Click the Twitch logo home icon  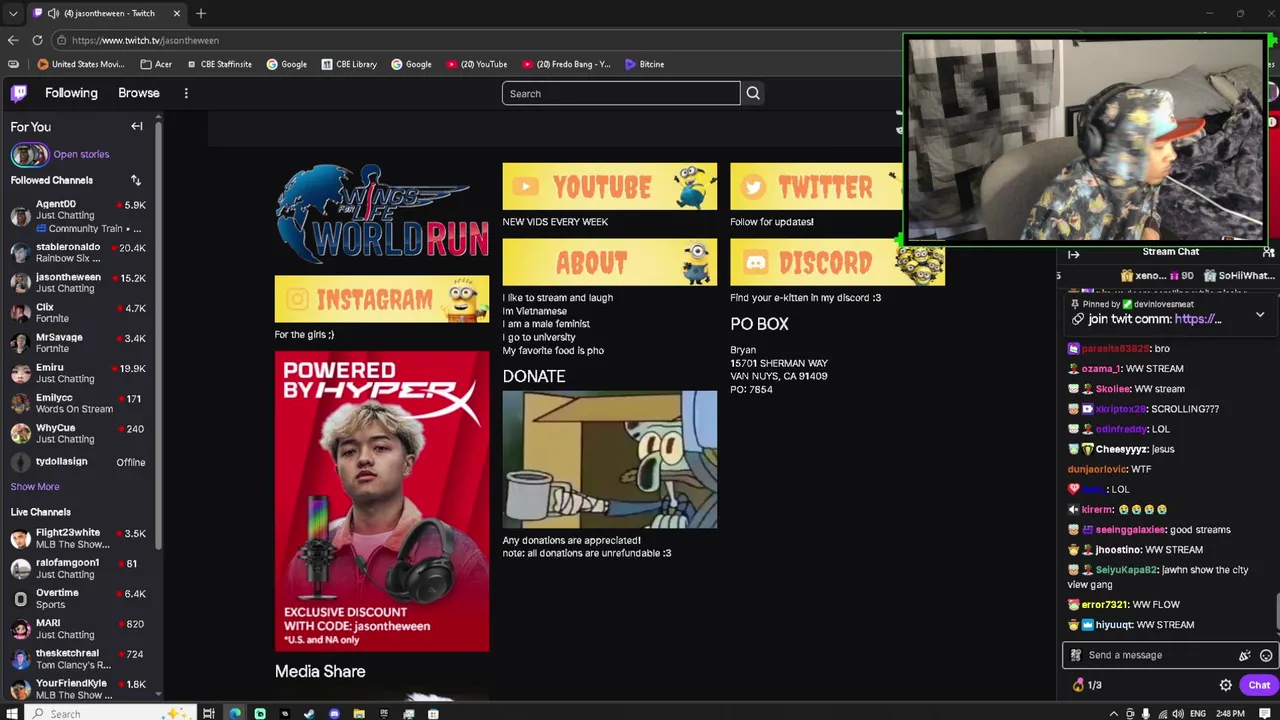point(19,93)
